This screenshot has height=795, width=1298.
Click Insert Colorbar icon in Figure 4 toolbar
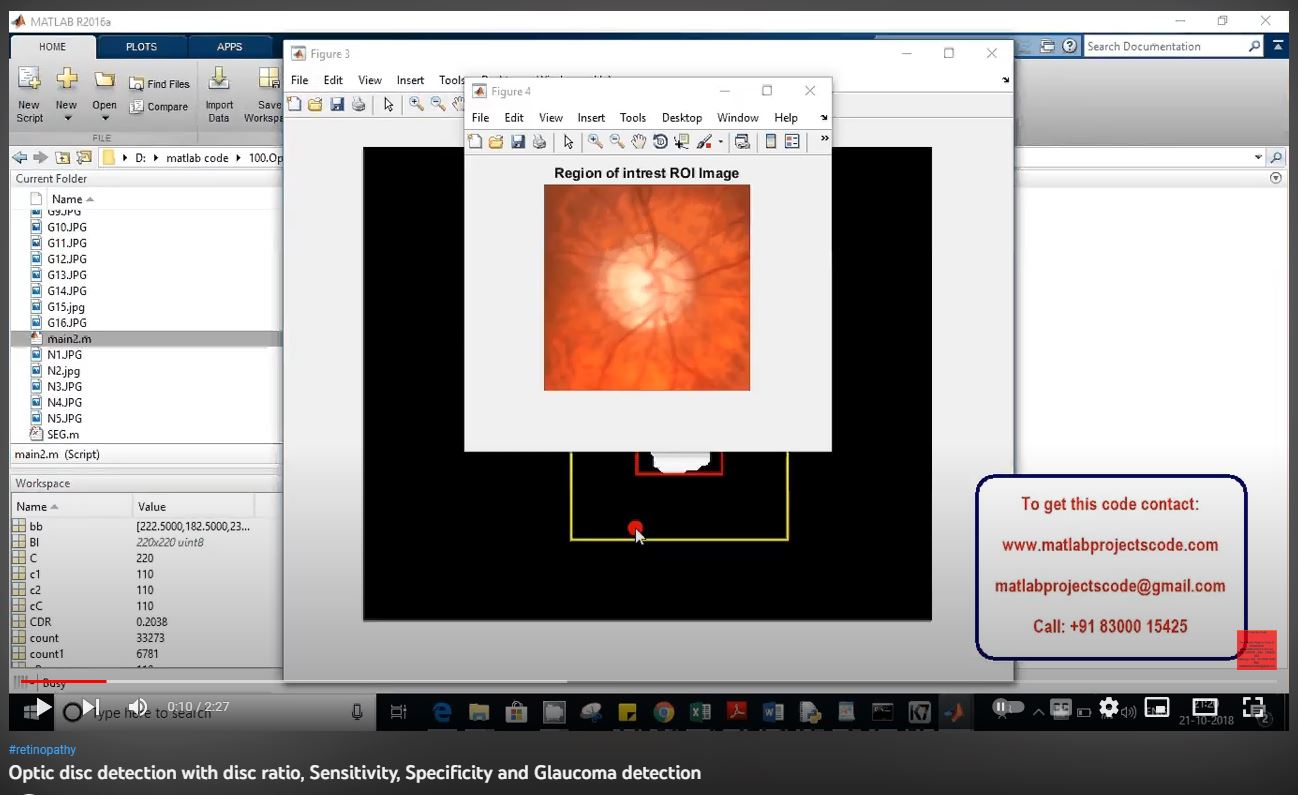771,142
